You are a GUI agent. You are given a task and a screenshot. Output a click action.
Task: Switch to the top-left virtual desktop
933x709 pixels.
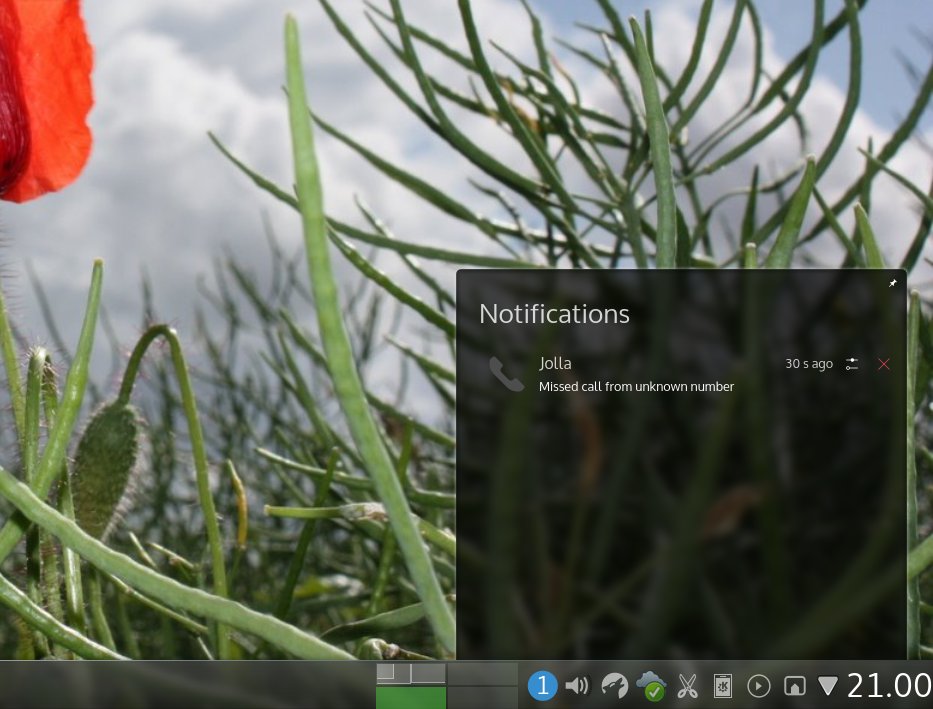411,673
